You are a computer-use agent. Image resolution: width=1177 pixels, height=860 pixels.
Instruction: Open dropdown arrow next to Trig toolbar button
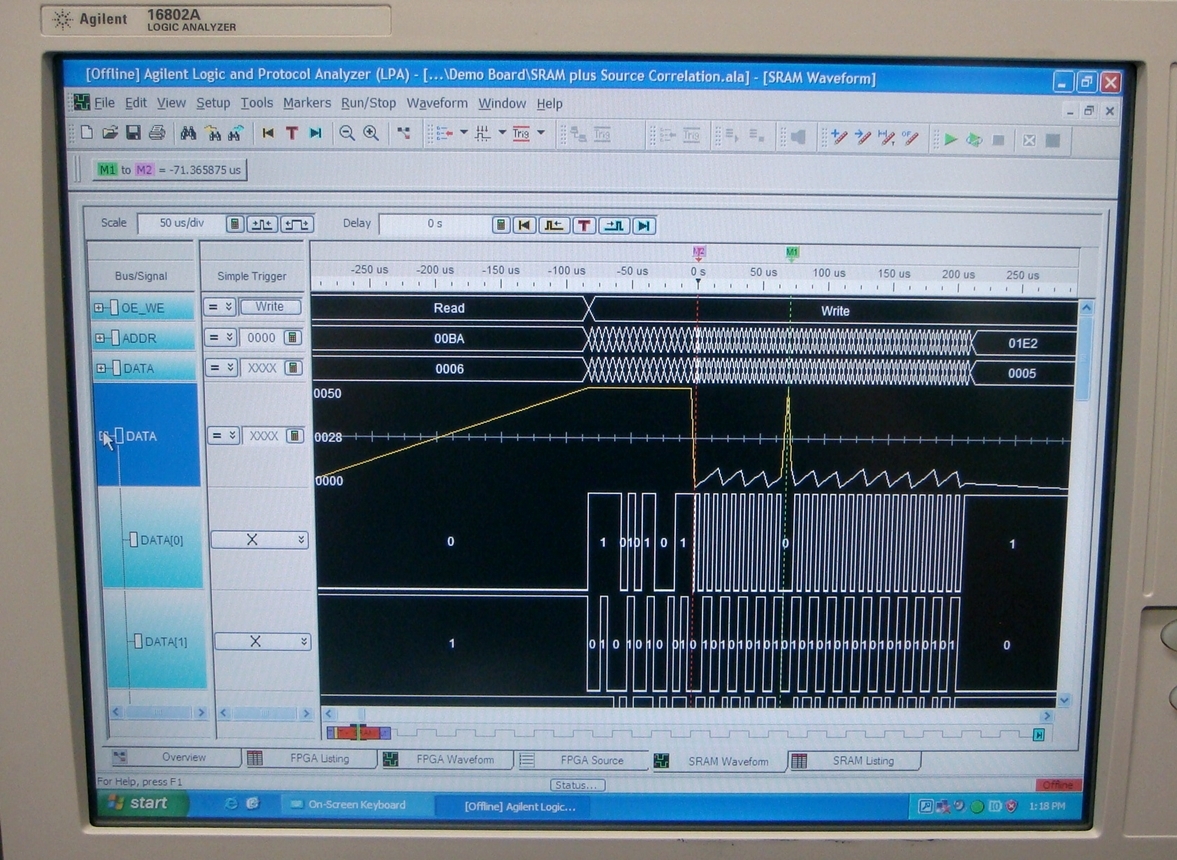pos(540,134)
